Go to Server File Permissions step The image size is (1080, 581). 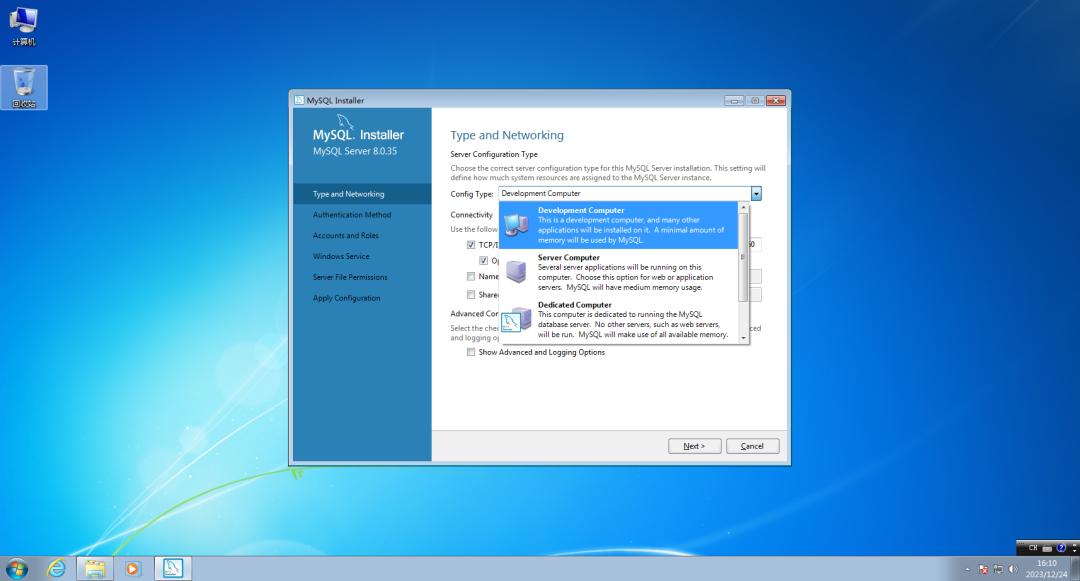click(x=350, y=277)
